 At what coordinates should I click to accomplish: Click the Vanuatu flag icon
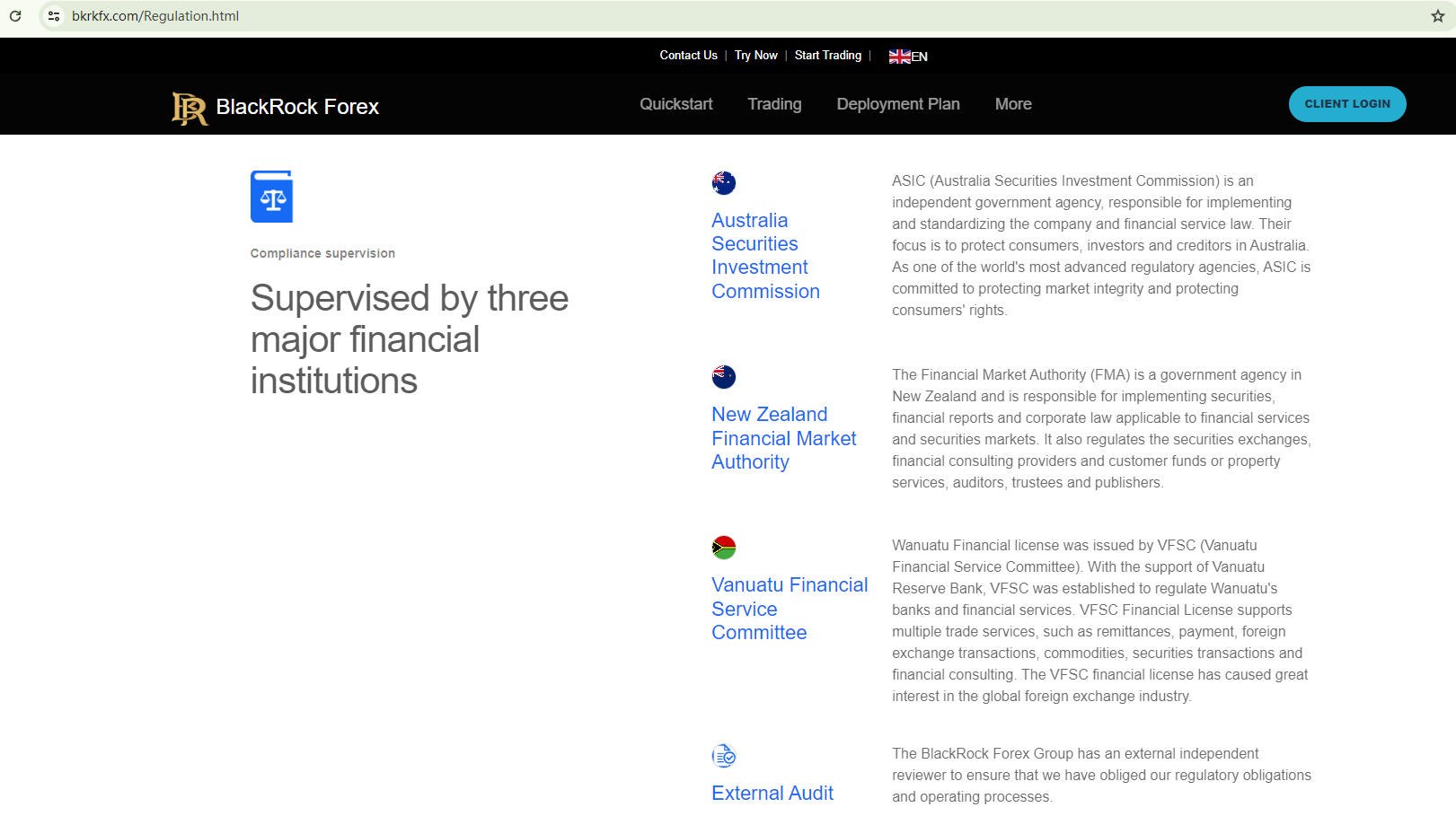[x=724, y=548]
